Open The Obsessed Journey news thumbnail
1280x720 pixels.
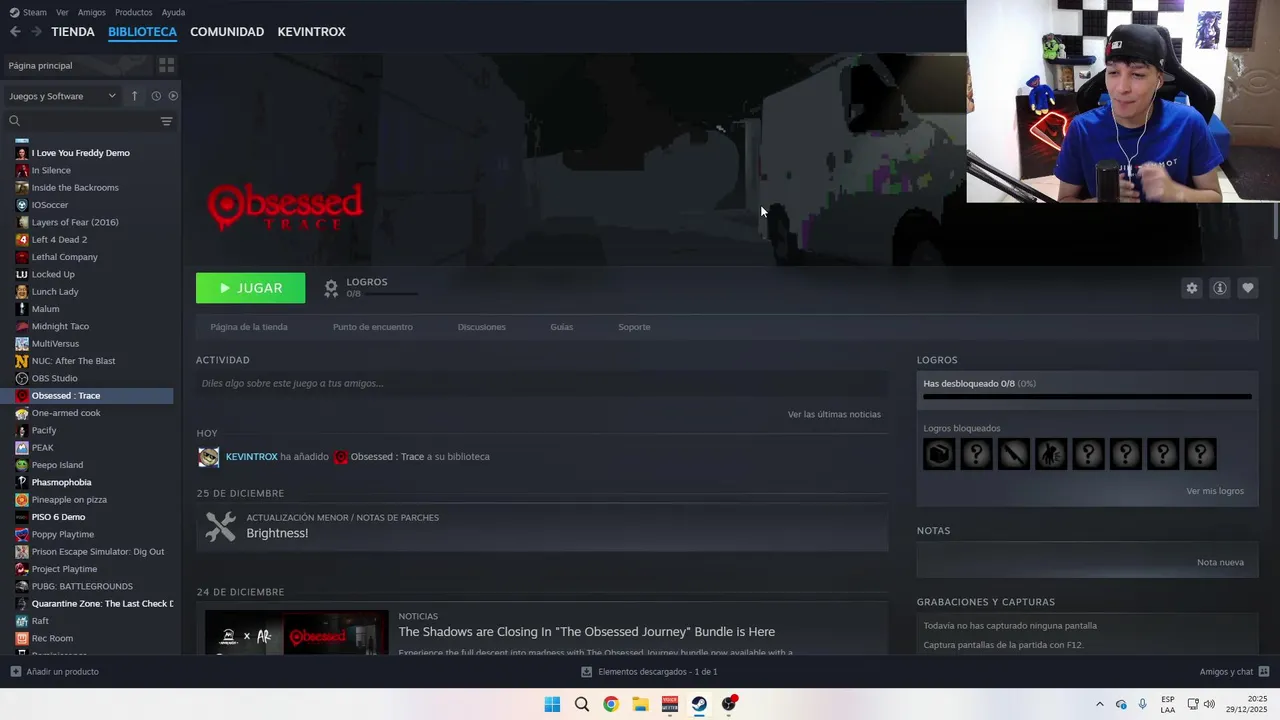[x=296, y=632]
